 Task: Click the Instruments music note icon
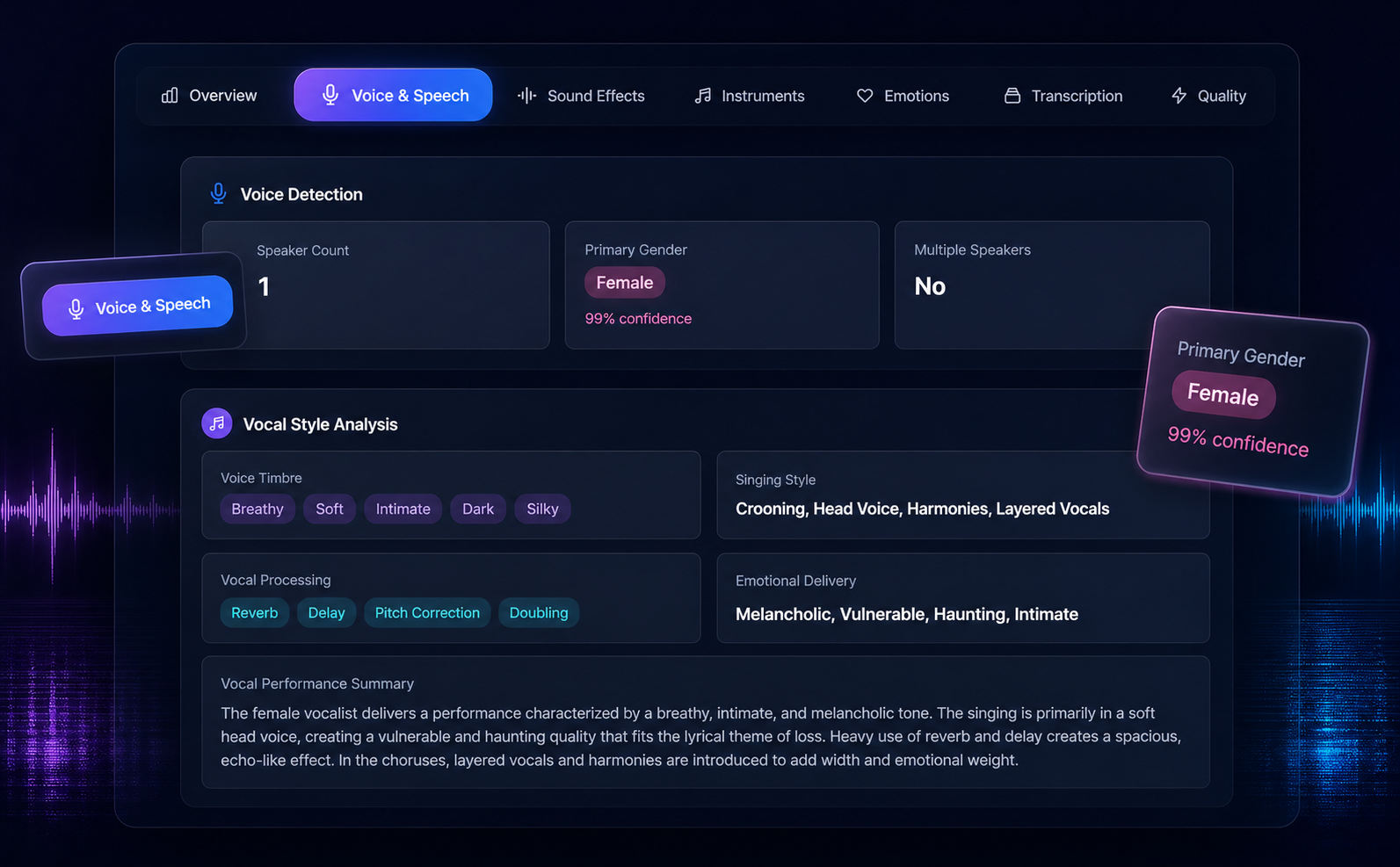[x=702, y=96]
